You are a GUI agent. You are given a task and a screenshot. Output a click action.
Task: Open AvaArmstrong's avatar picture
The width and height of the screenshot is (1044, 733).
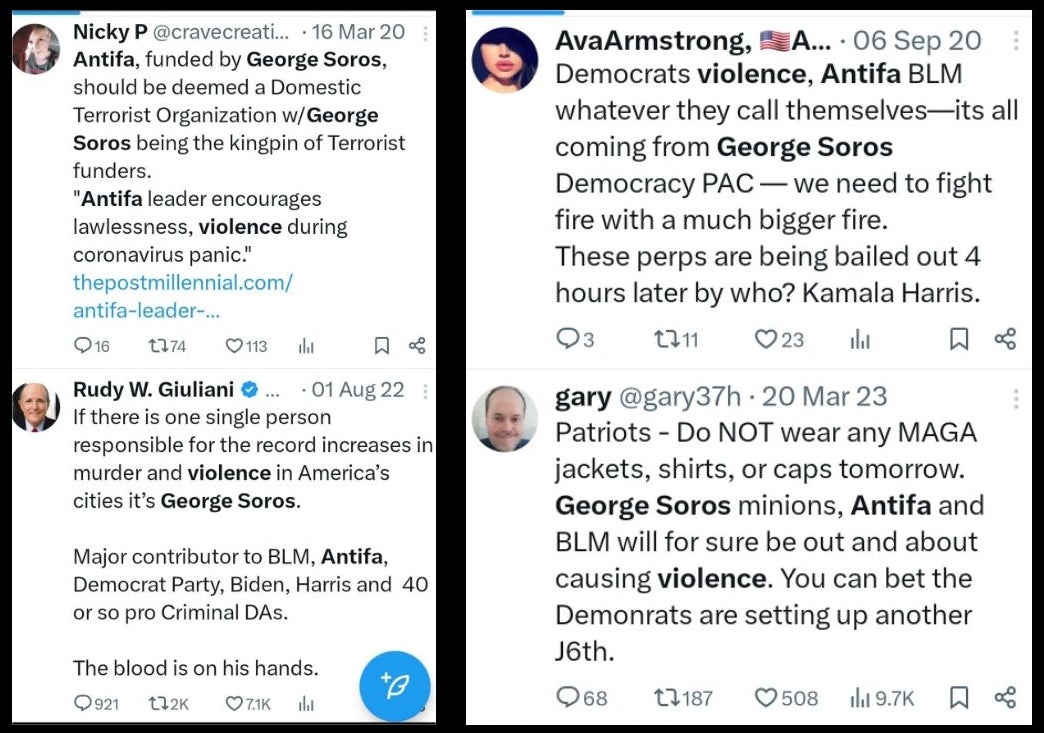pos(505,60)
